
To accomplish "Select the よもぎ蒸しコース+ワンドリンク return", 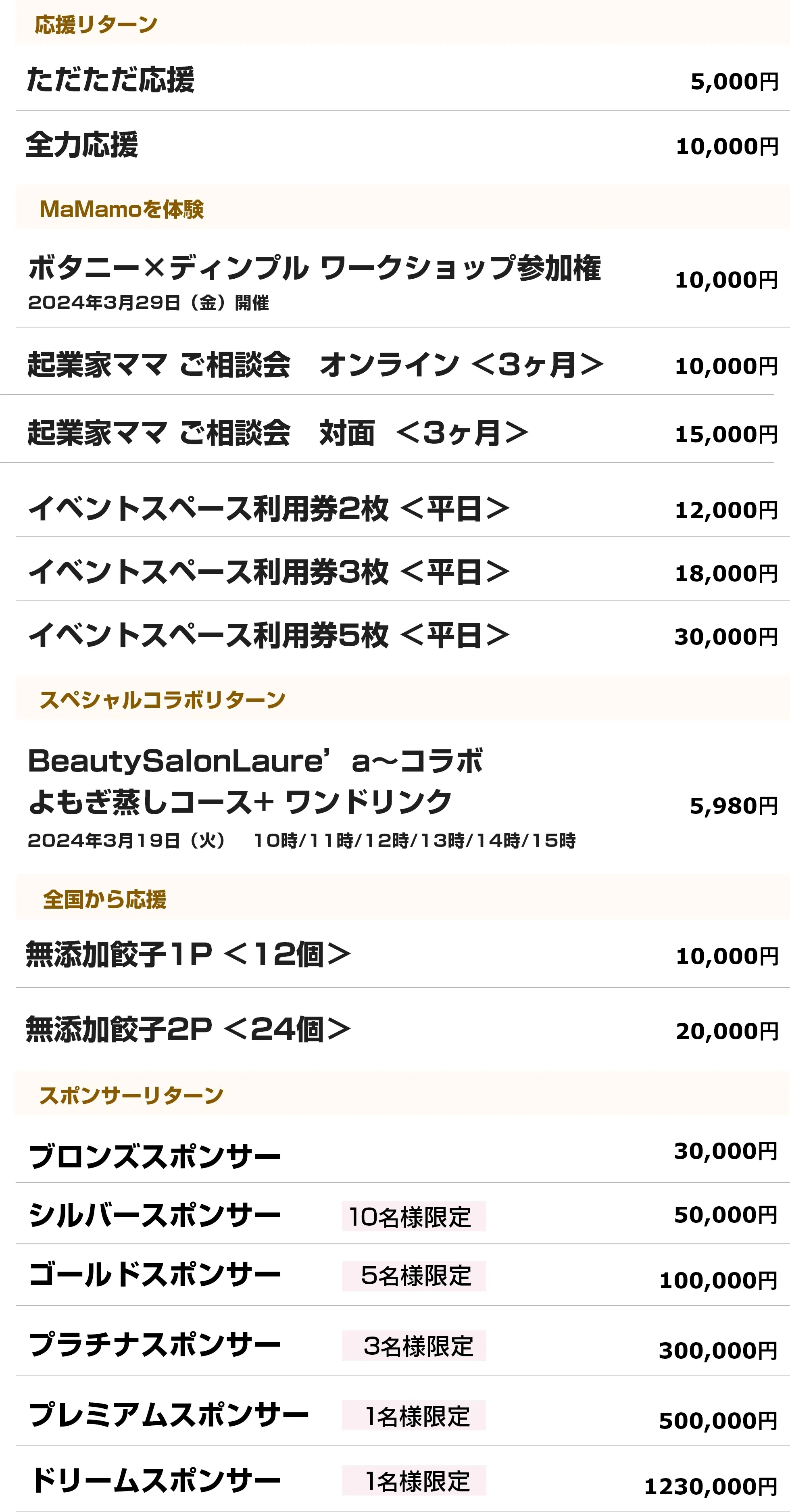I will pos(240,802).
